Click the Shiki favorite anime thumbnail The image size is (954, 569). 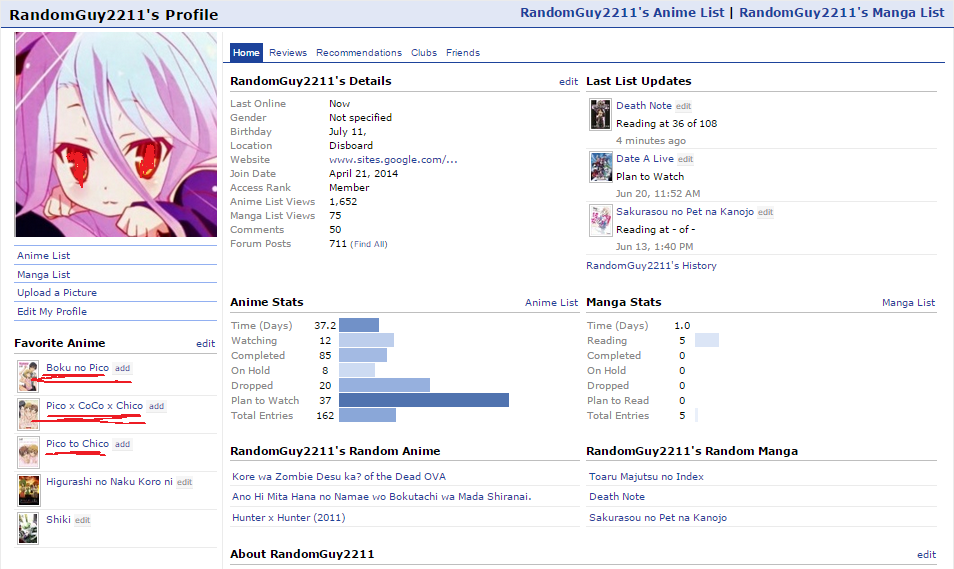28,528
